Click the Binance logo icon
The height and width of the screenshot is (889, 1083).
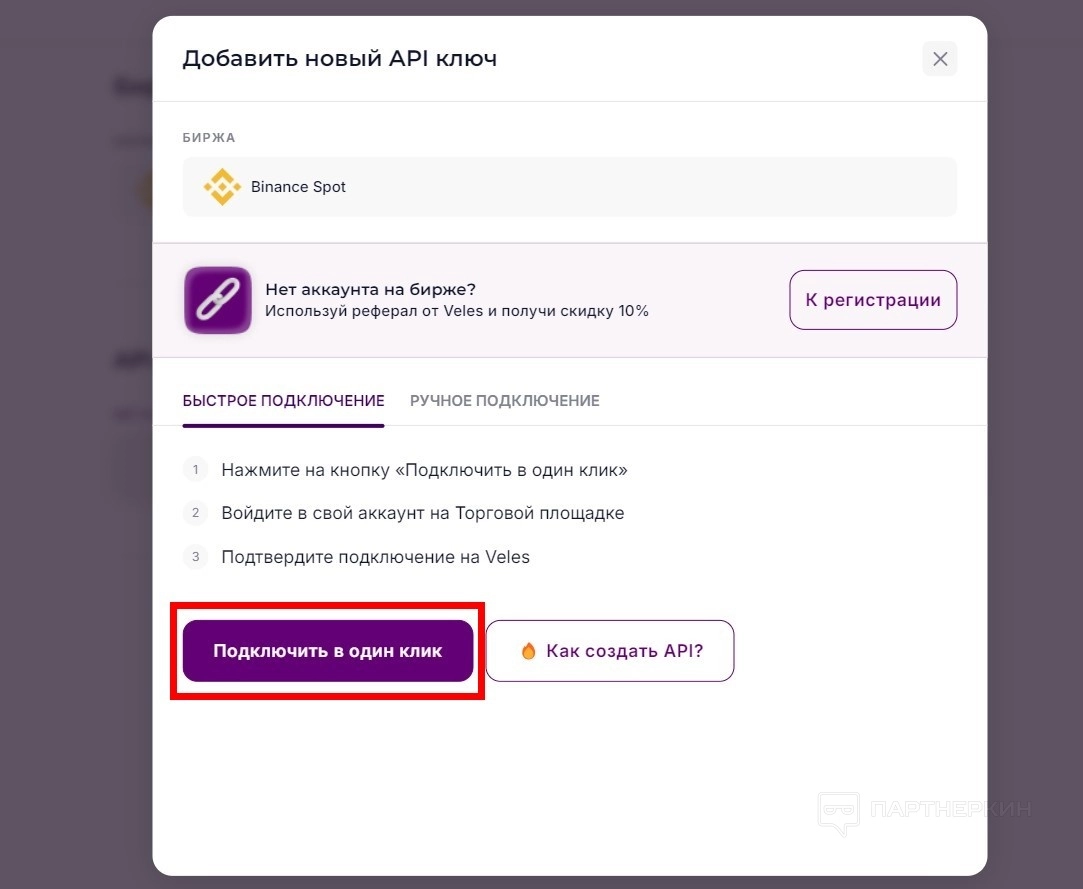coord(221,187)
